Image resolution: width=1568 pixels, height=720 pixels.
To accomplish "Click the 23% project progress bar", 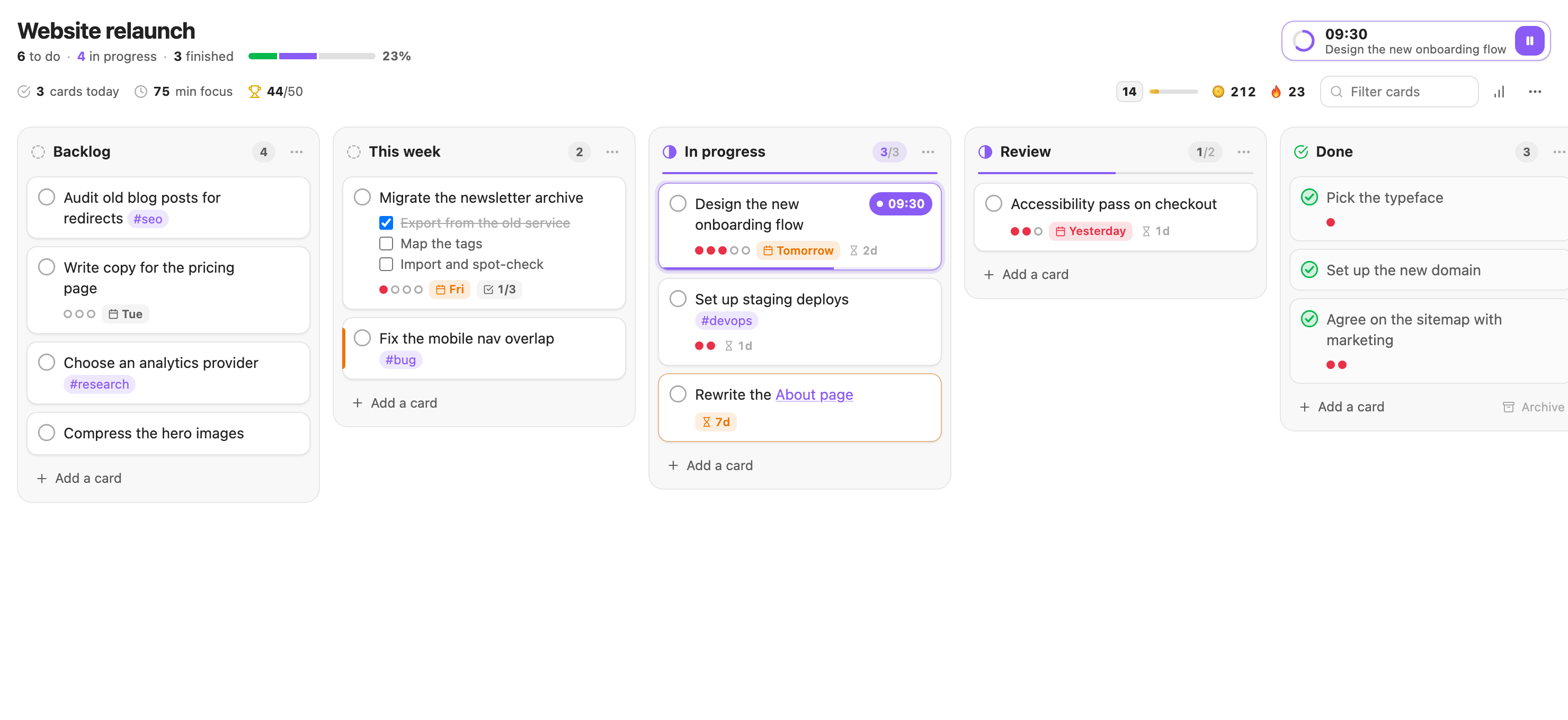I will click(x=311, y=56).
